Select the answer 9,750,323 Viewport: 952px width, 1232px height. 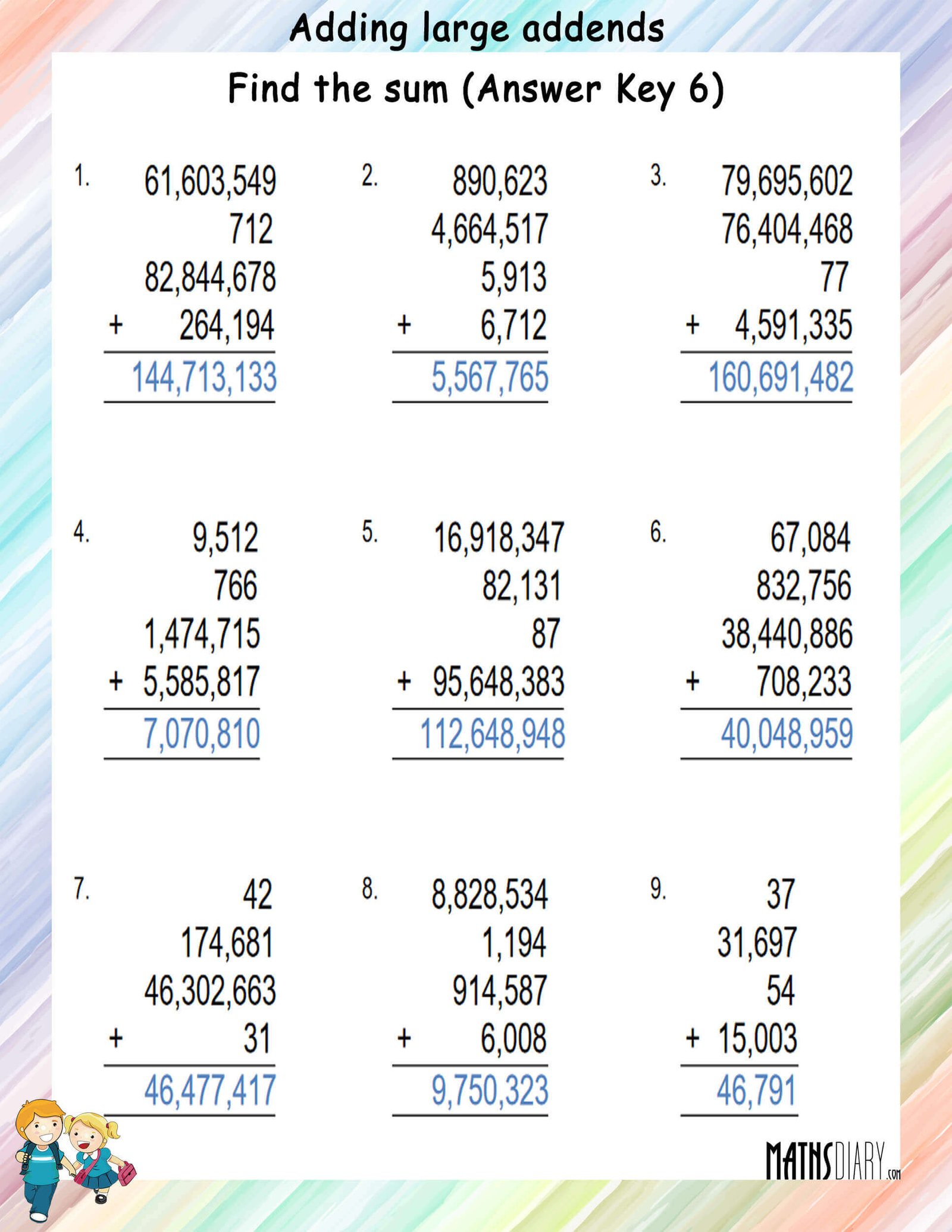[x=490, y=1090]
